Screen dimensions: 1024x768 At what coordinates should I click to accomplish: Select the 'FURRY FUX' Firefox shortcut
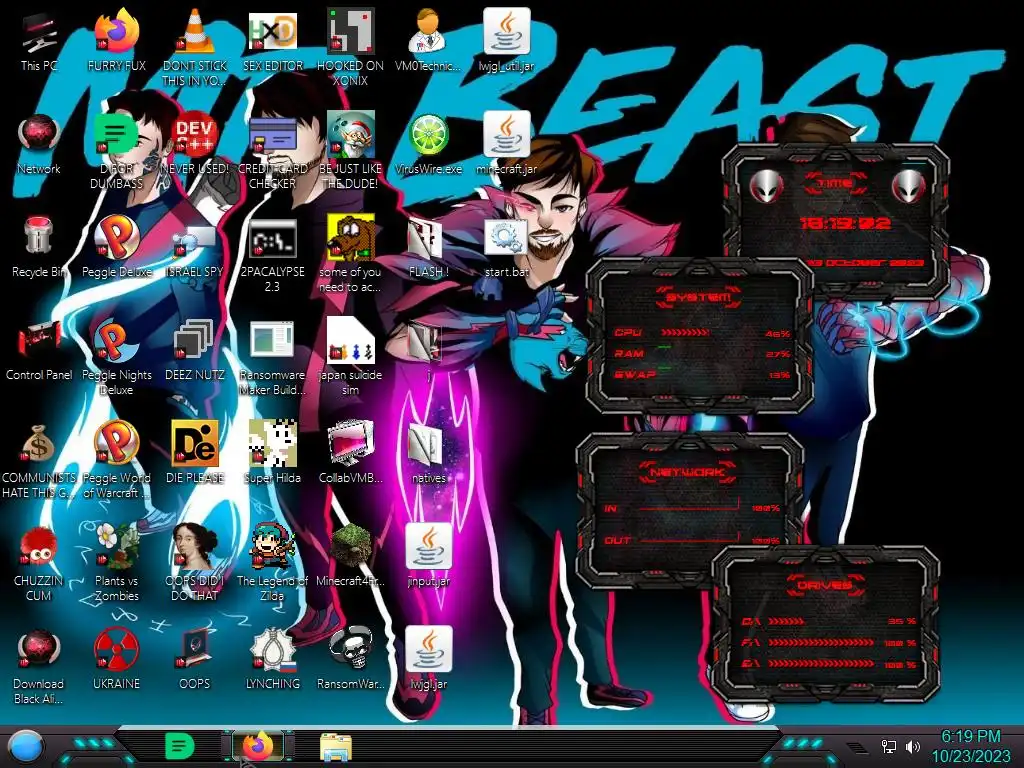(x=116, y=31)
